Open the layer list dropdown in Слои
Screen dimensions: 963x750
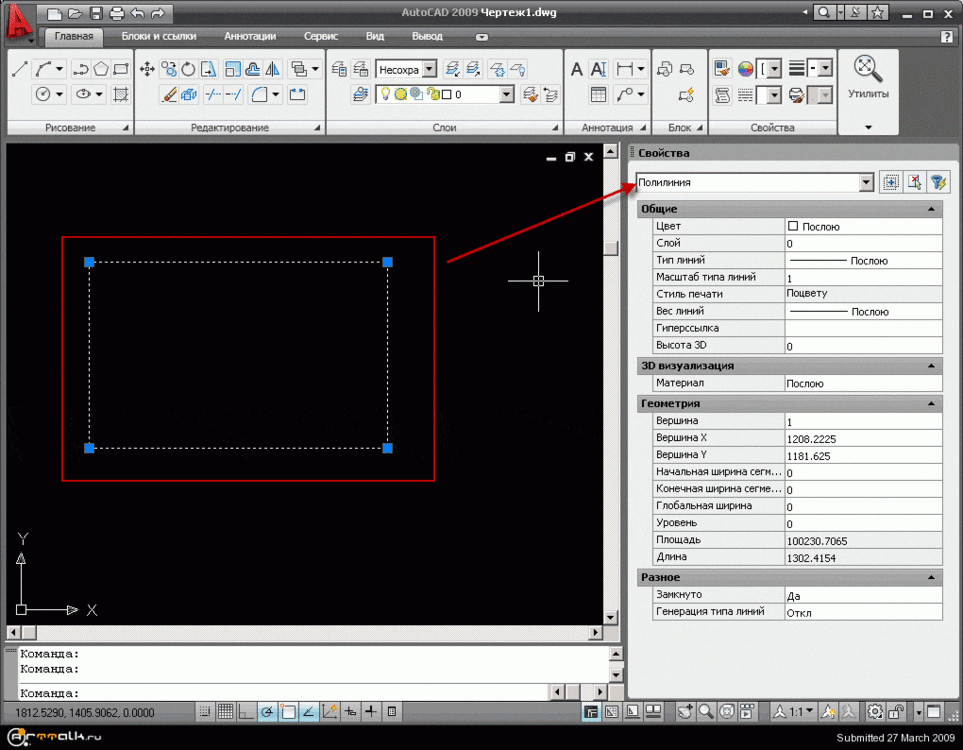(x=506, y=95)
